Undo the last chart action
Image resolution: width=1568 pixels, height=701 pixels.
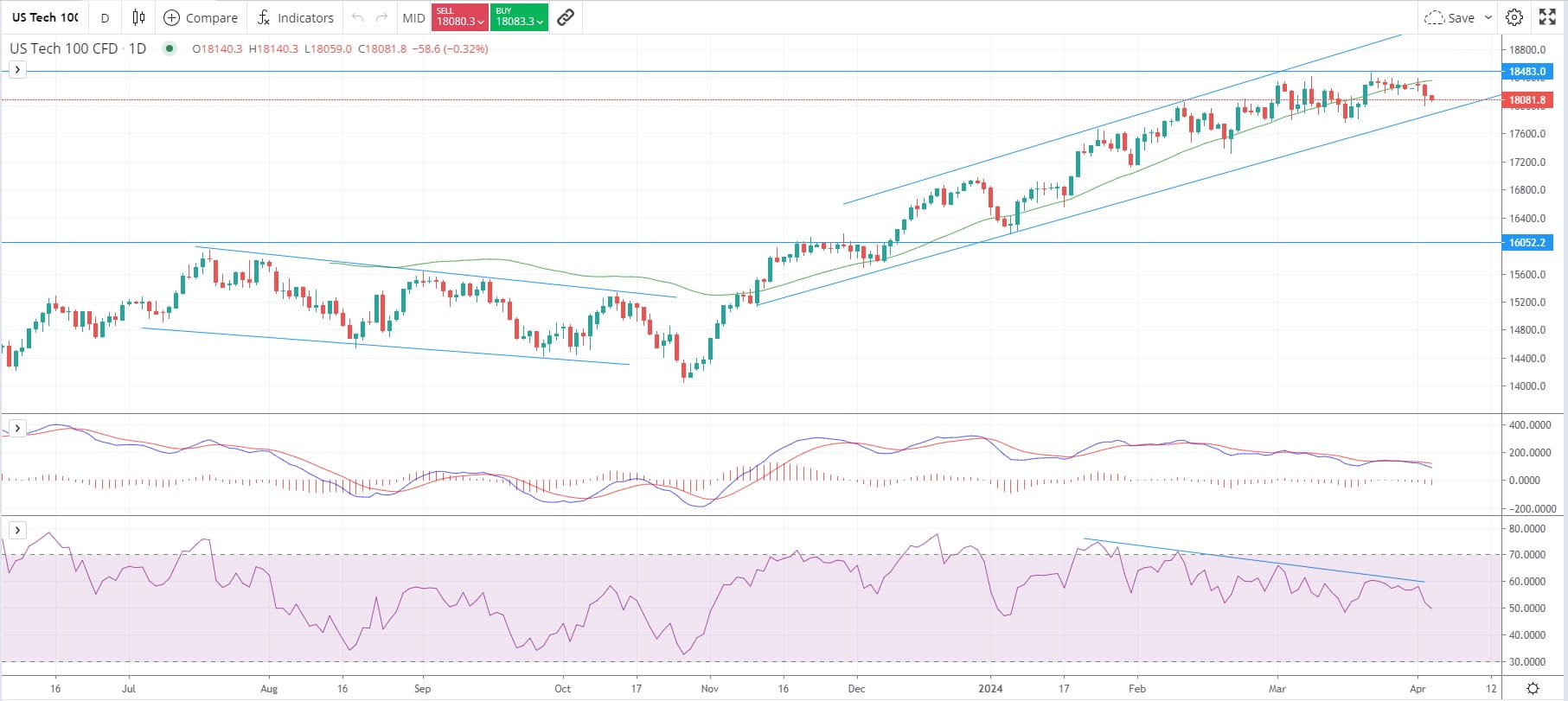[357, 17]
